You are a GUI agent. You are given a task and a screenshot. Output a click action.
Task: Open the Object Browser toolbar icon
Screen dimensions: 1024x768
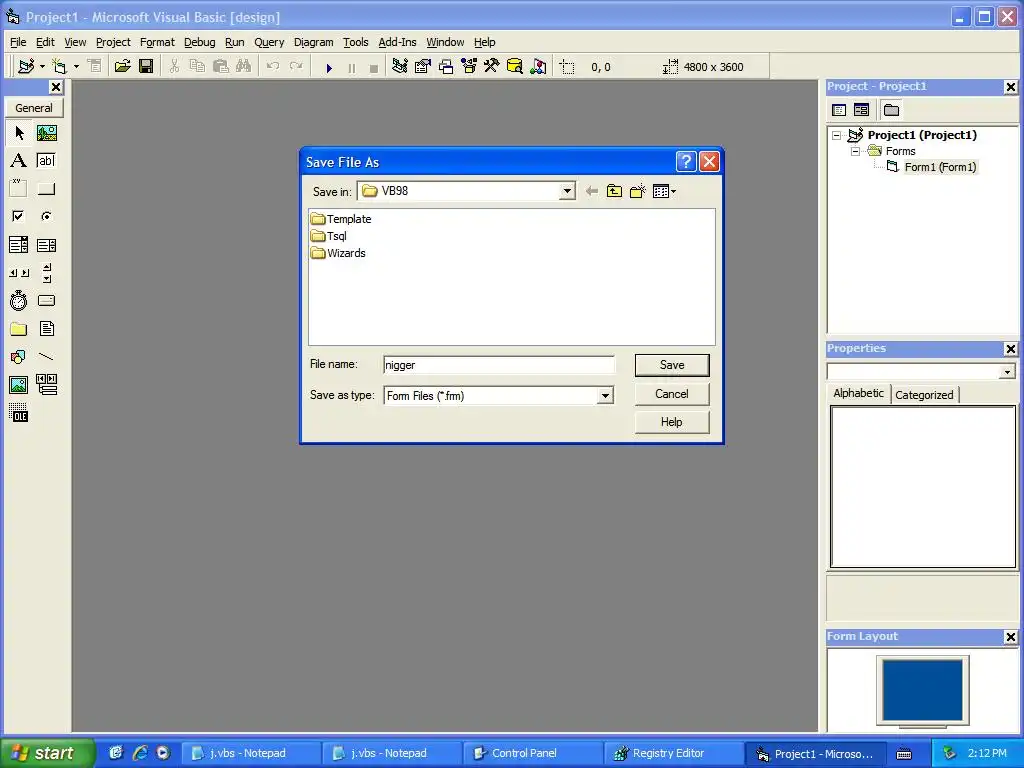[469, 67]
